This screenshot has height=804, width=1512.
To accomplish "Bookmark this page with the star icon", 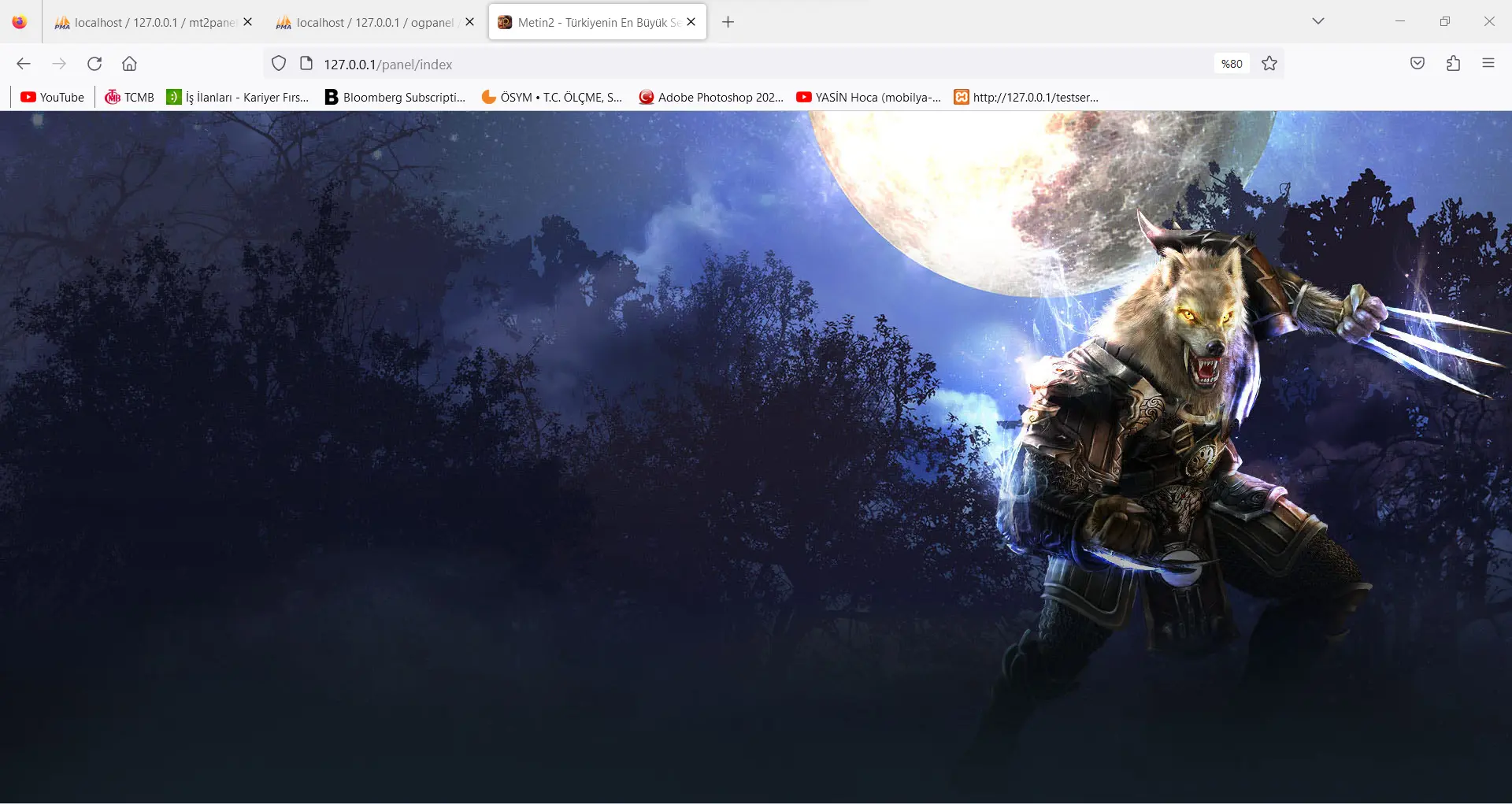I will pyautogui.click(x=1269, y=64).
